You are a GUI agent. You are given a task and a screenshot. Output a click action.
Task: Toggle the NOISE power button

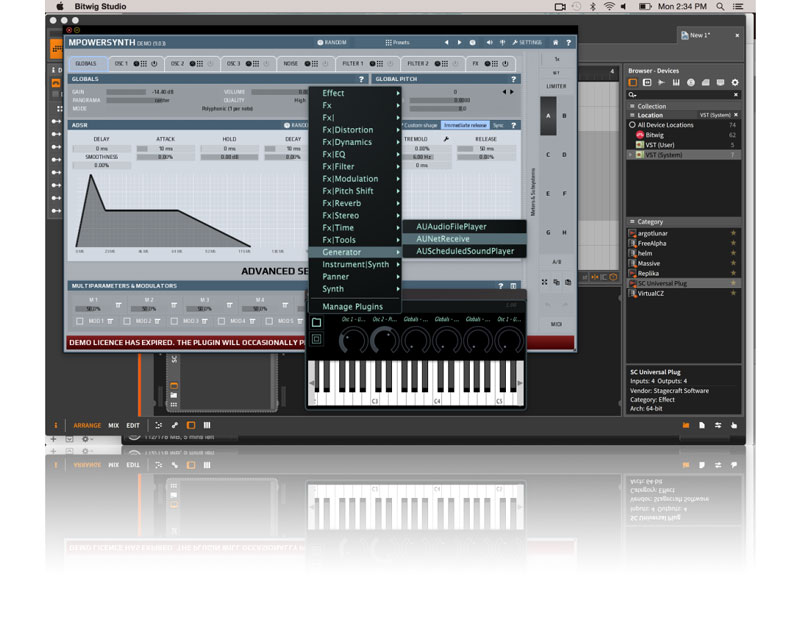click(x=325, y=64)
